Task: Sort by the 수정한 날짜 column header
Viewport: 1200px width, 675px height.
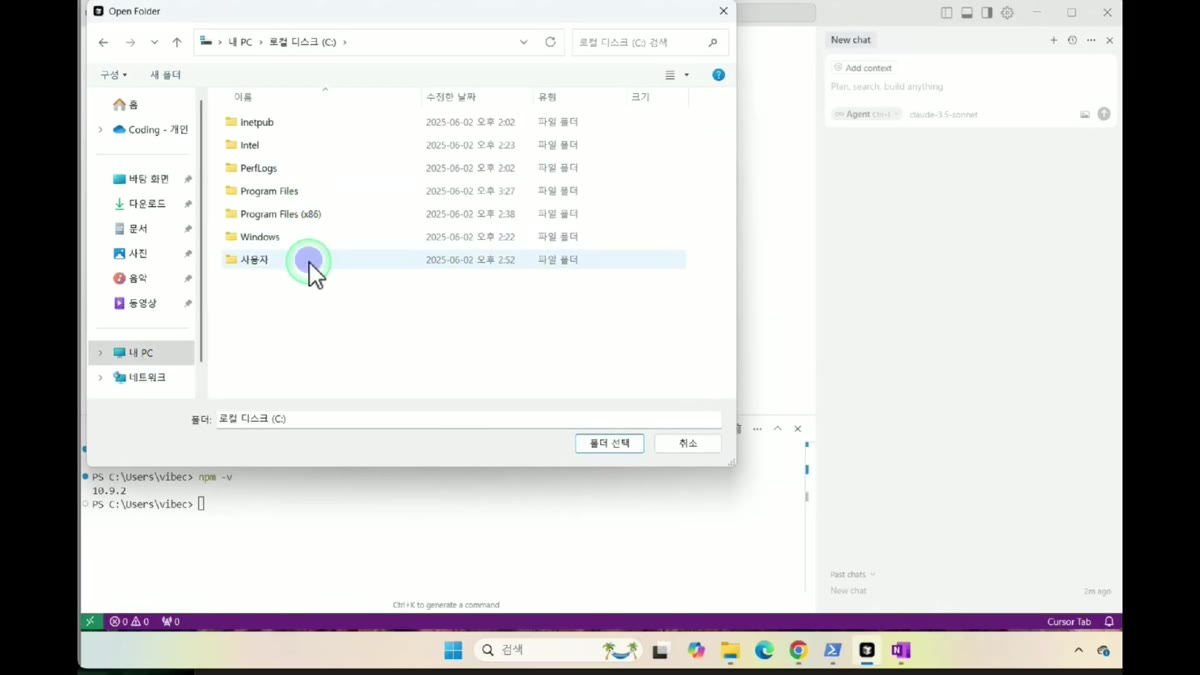Action: [451, 97]
